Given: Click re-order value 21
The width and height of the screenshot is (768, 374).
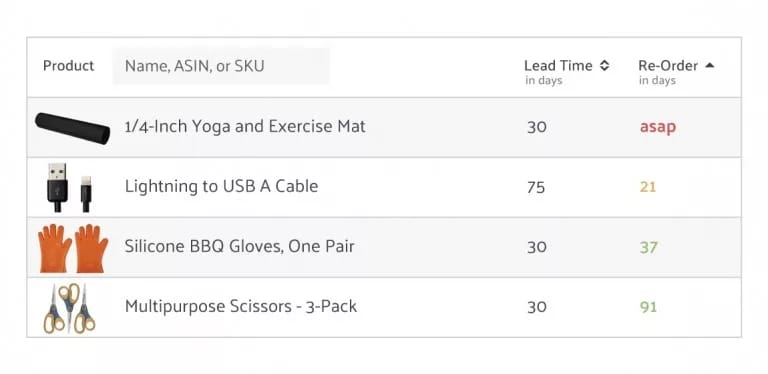Looking at the screenshot, I should 648,187.
